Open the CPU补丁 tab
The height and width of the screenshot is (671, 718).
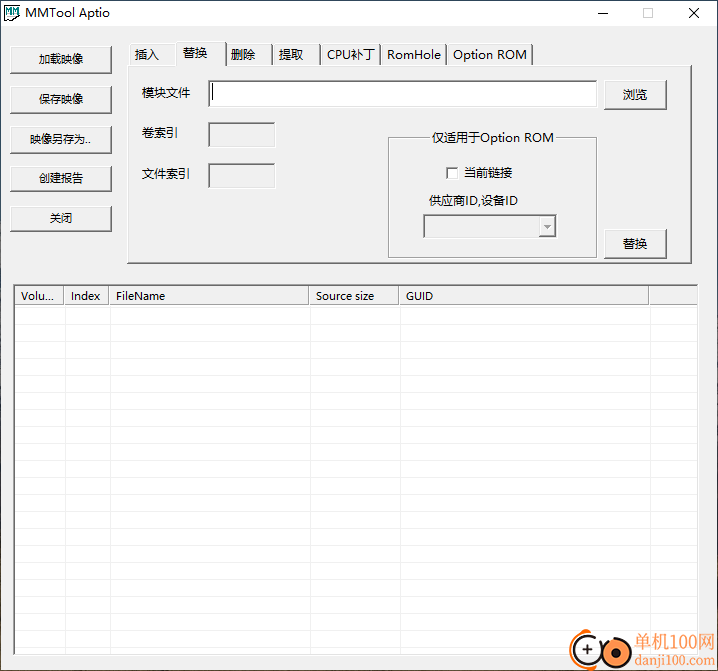[x=351, y=55]
